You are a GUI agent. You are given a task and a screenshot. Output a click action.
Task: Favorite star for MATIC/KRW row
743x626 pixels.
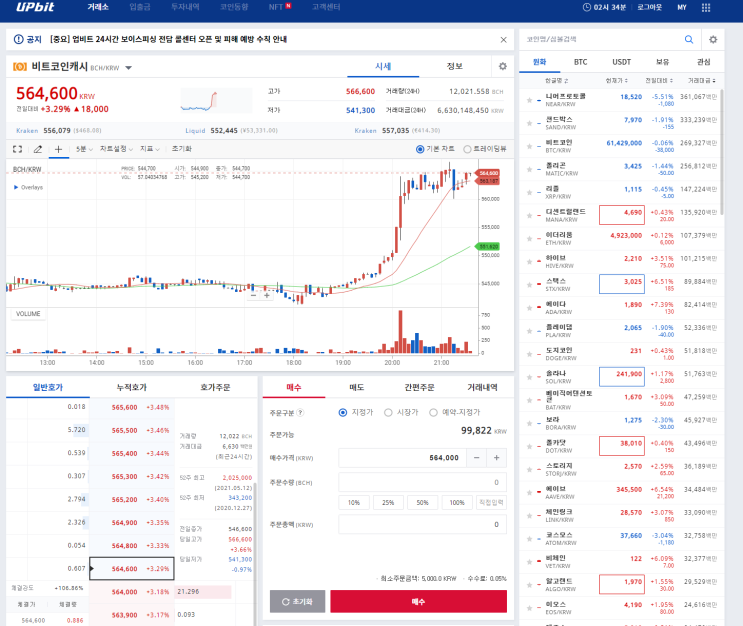coord(529,169)
